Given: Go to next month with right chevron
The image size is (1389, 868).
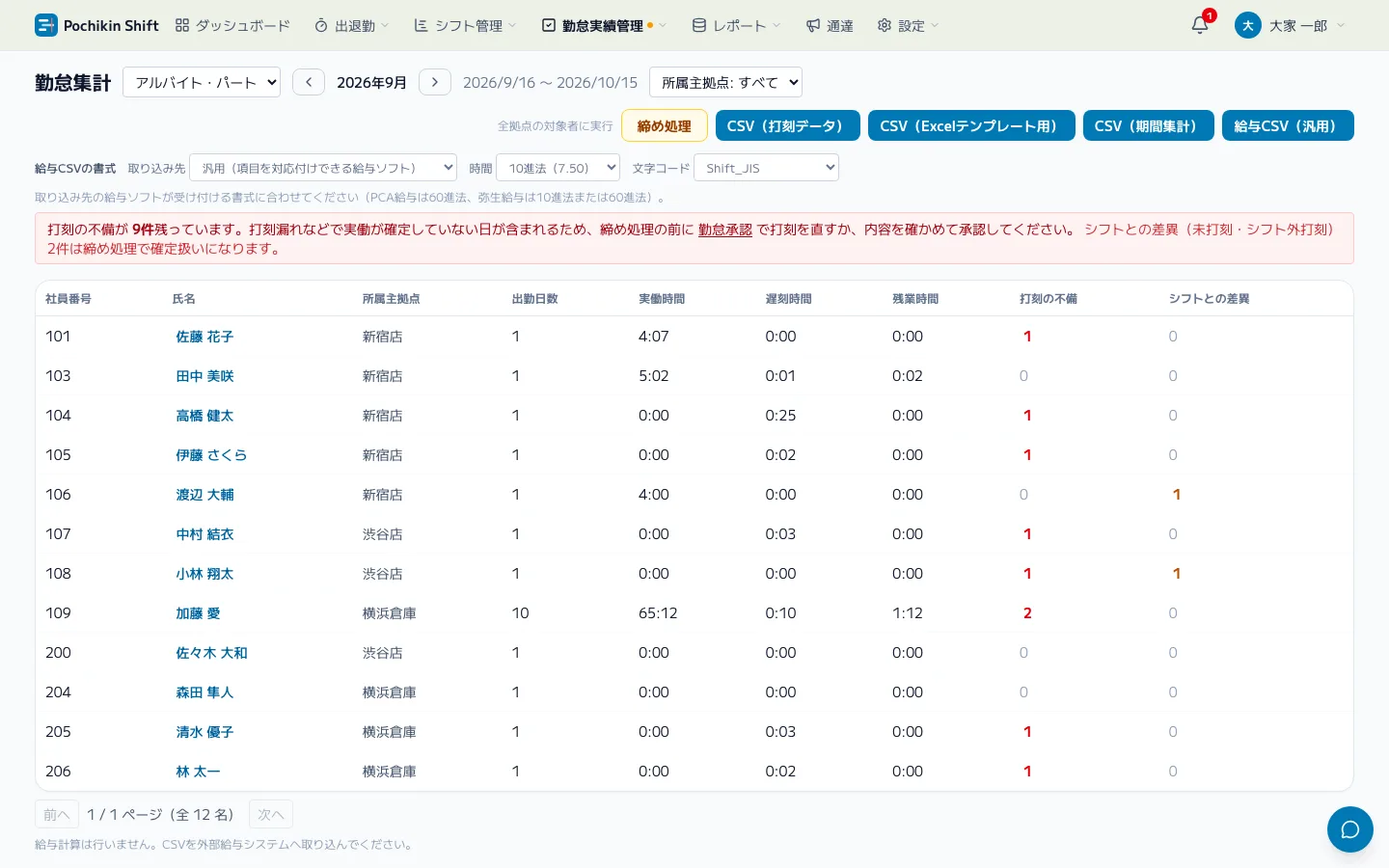Looking at the screenshot, I should pos(435,83).
